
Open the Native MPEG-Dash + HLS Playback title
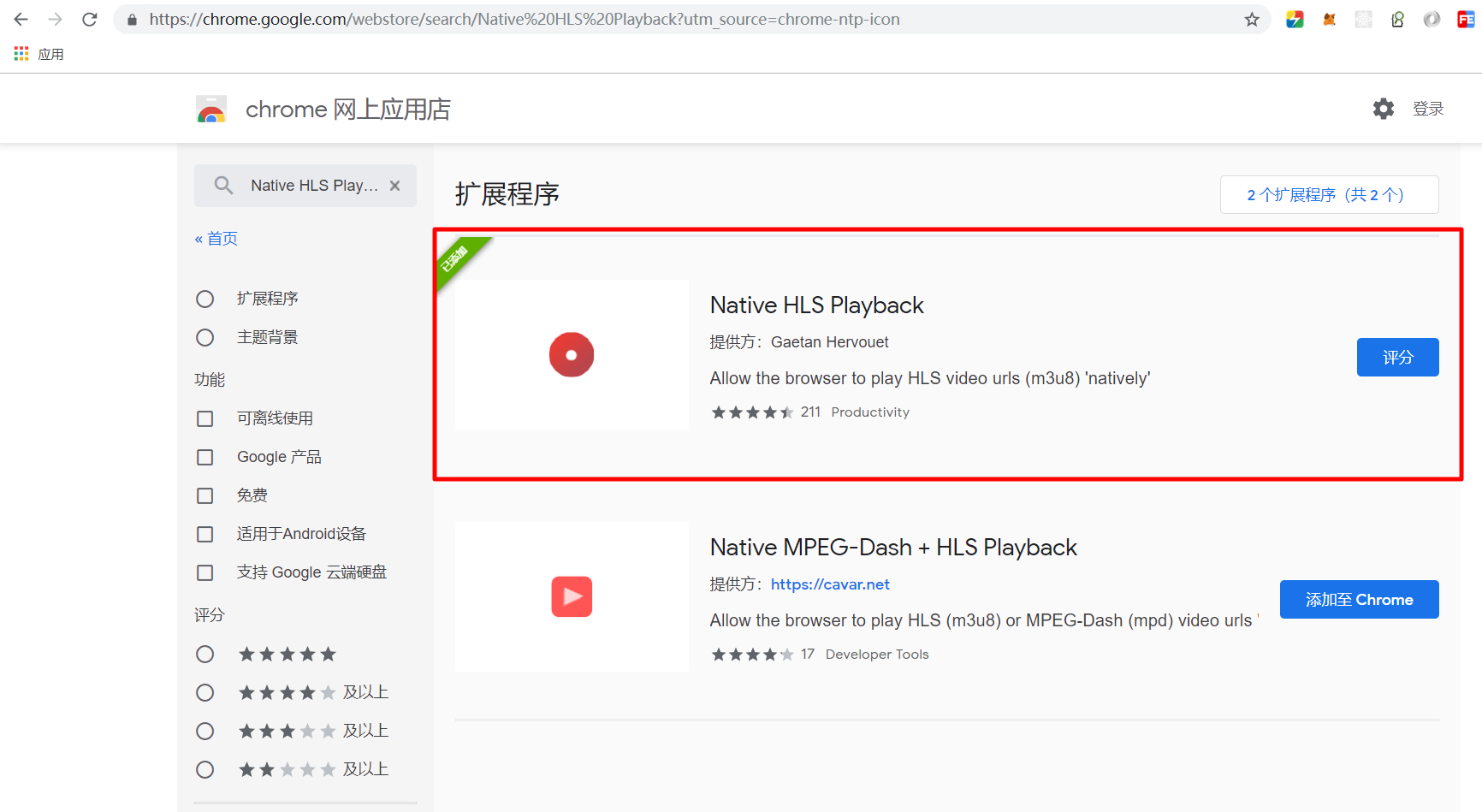[893, 548]
